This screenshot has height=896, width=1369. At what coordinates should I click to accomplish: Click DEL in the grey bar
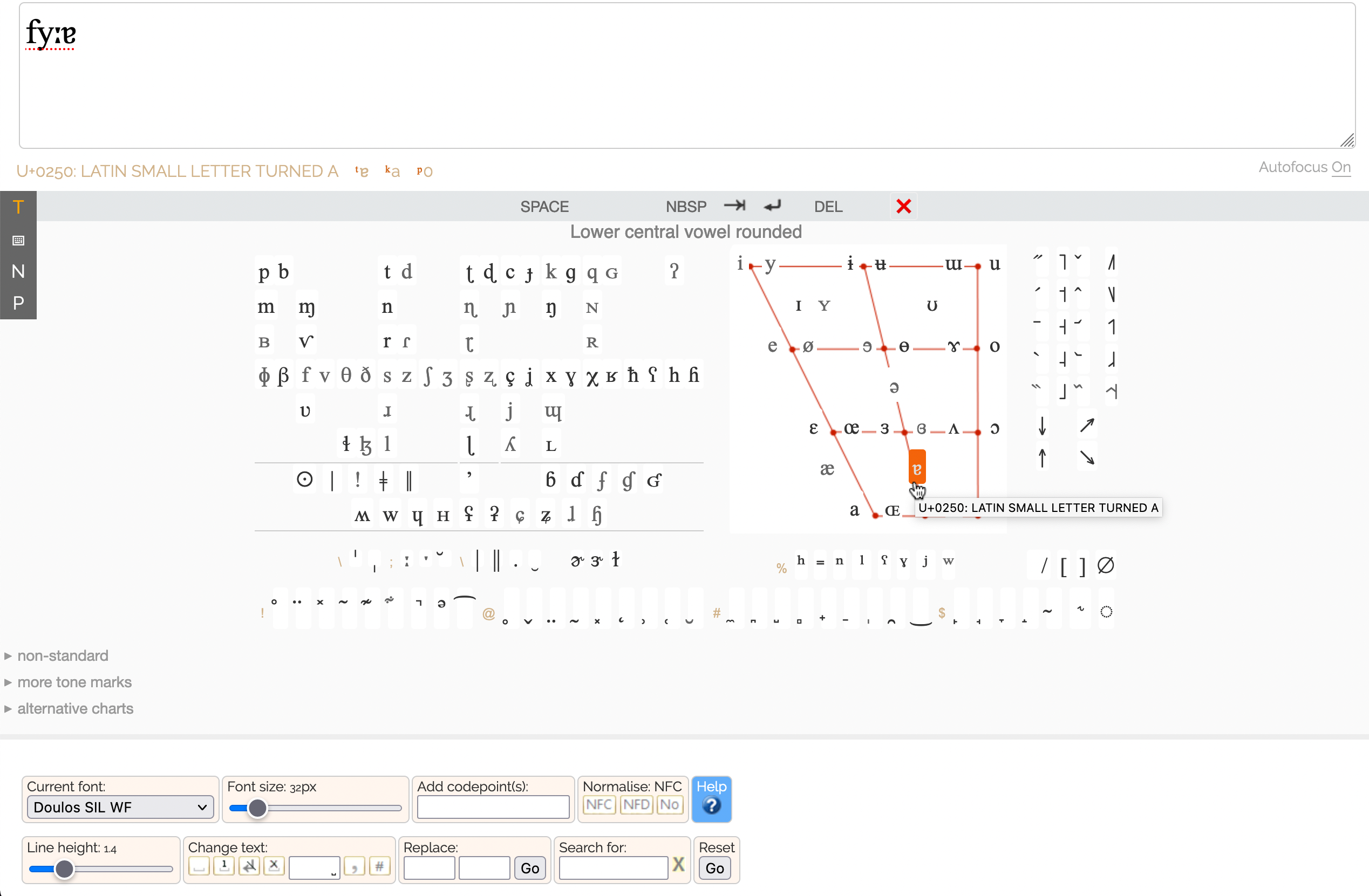pos(828,207)
